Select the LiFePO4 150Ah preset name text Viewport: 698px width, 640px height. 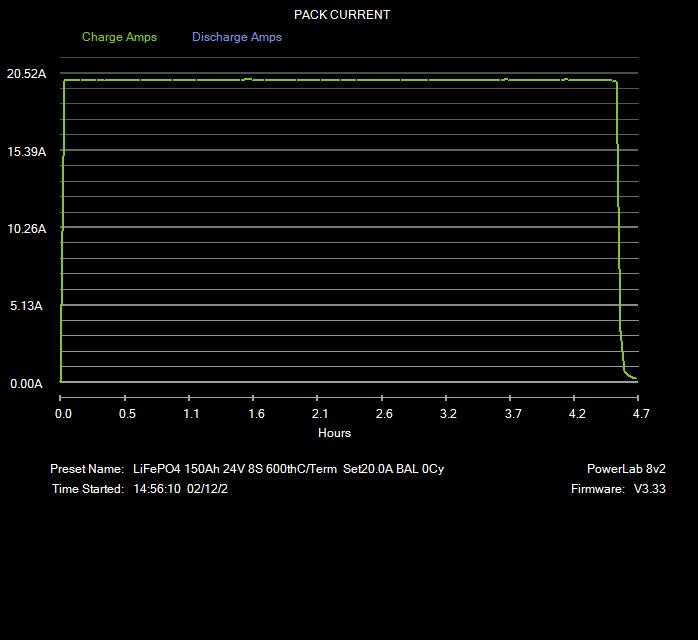coord(288,469)
